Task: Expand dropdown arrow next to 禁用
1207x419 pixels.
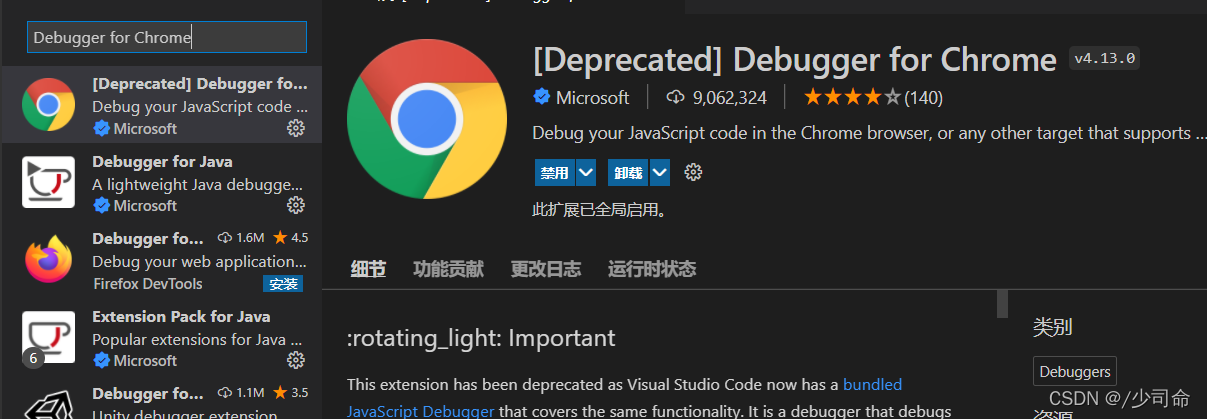Action: pos(586,172)
